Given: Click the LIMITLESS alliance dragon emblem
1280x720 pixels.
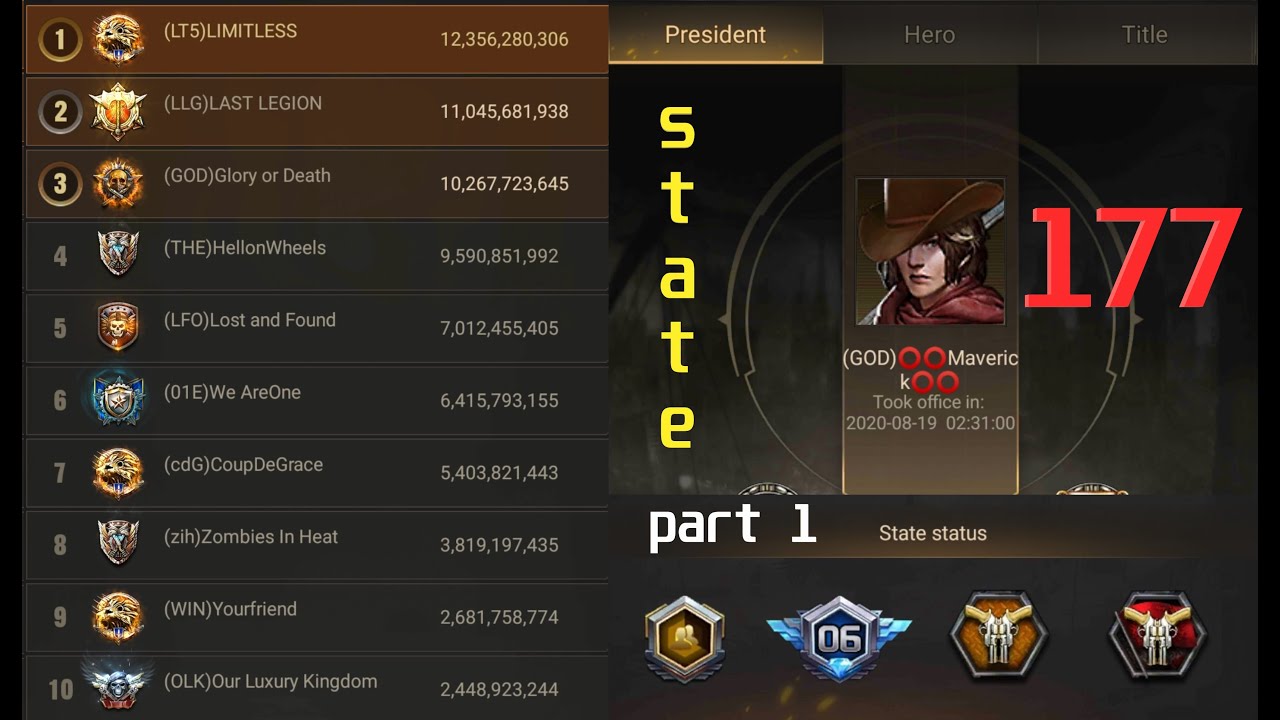Looking at the screenshot, I should pos(118,39).
